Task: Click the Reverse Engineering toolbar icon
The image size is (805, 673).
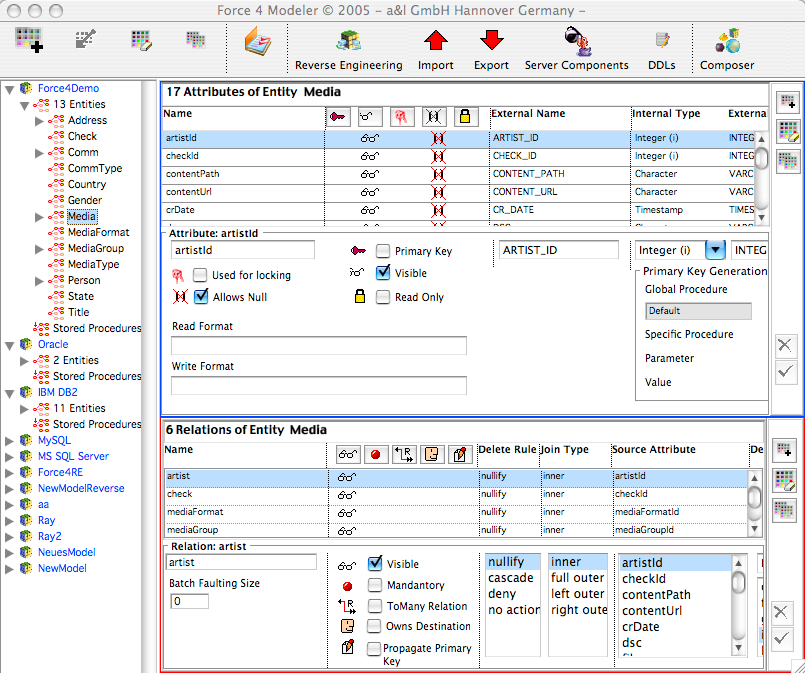Action: pos(348,41)
